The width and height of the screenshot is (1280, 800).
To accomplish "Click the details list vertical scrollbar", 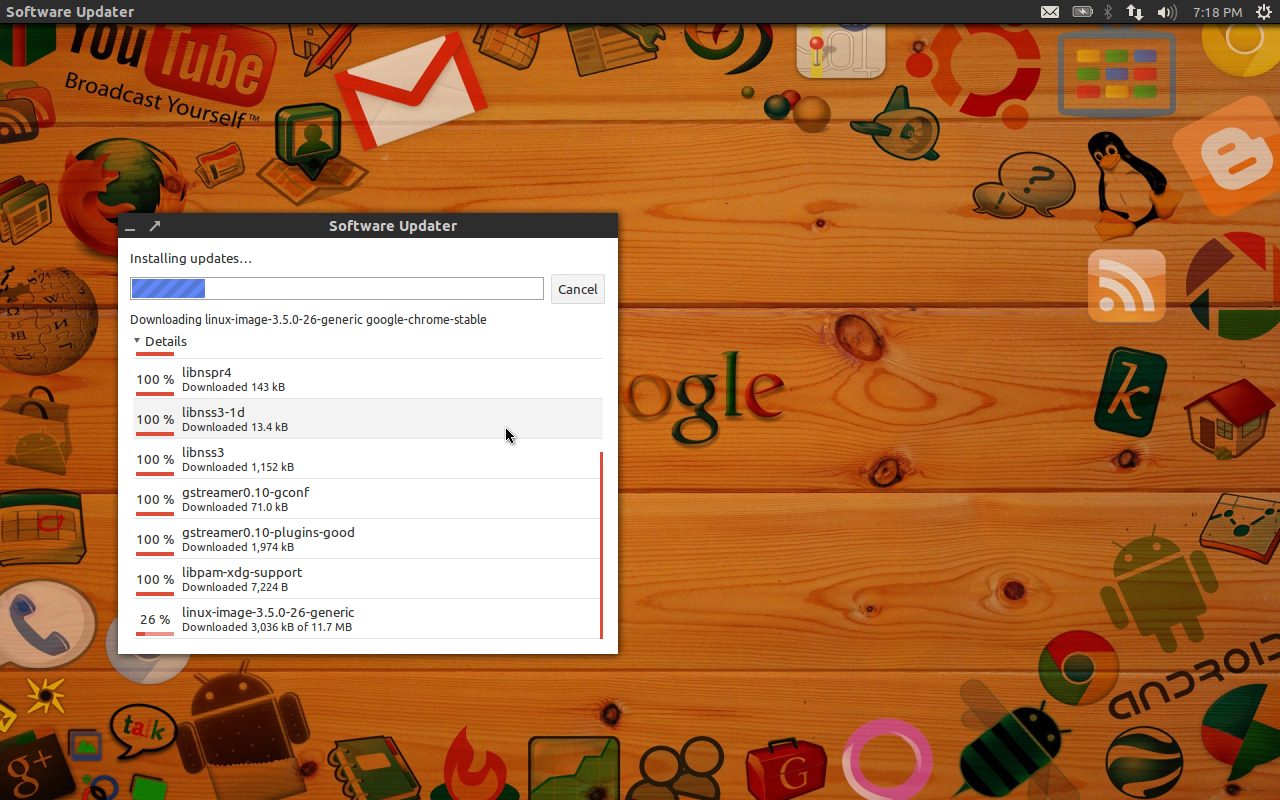I will click(x=601, y=545).
